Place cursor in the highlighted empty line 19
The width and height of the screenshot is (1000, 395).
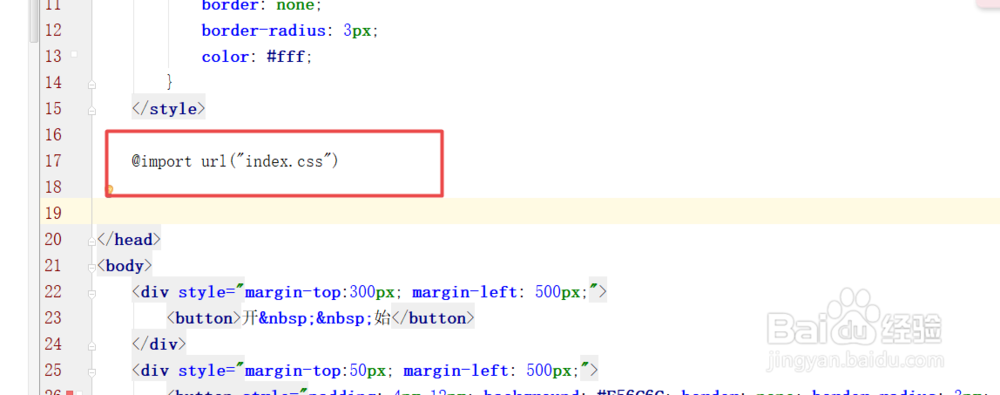coord(547,211)
